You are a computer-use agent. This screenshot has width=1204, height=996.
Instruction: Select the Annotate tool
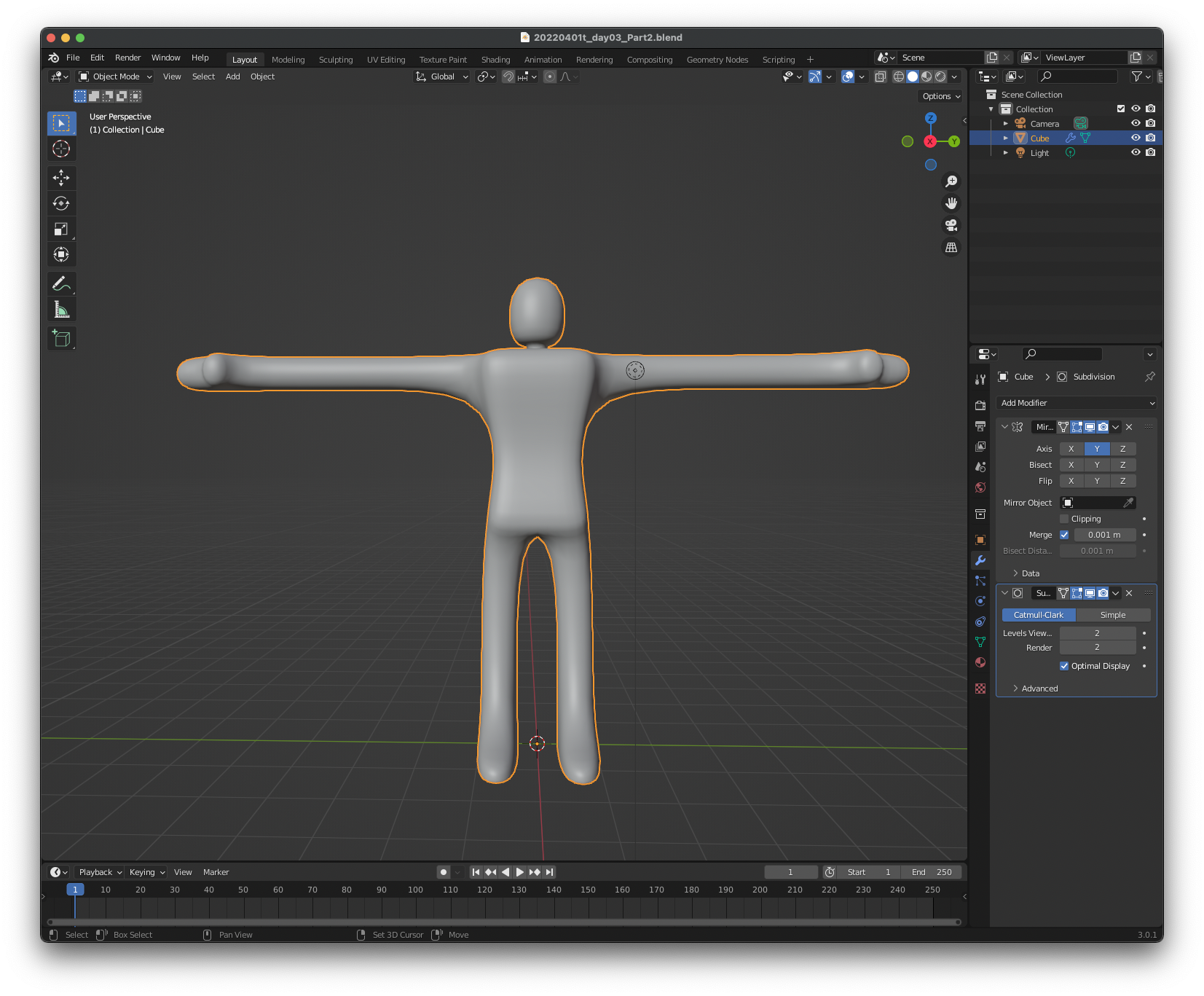click(61, 283)
